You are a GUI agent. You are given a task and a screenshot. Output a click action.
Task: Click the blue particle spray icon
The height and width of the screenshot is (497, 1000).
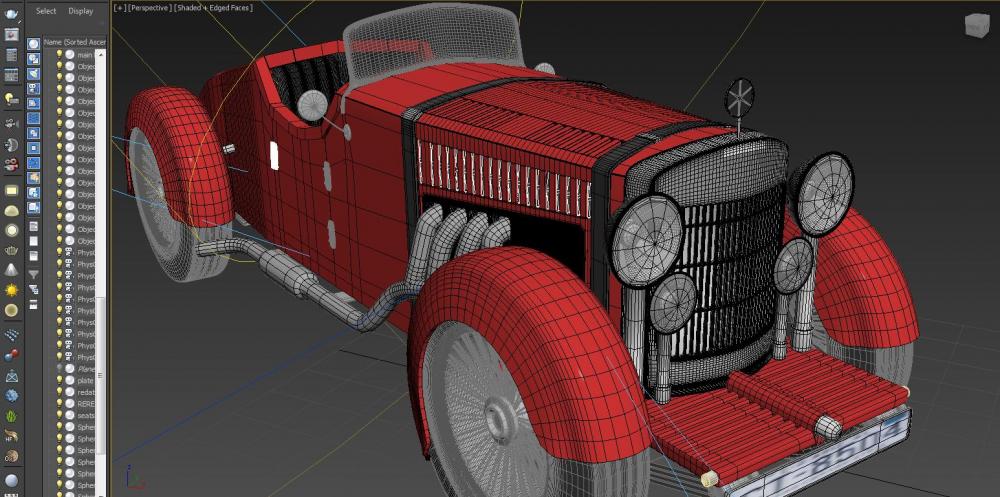[x=11, y=334]
